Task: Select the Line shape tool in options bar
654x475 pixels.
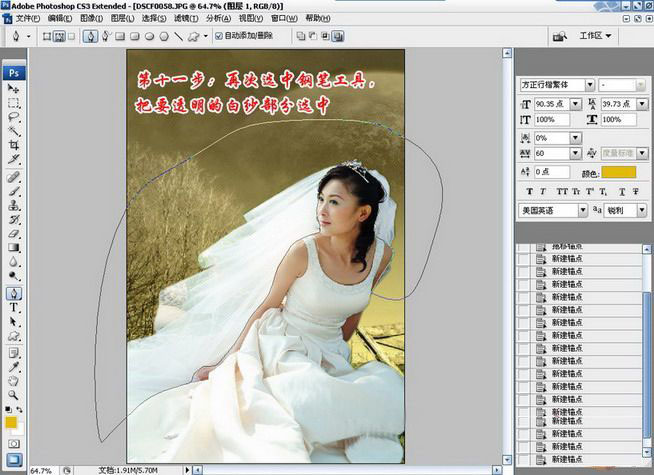Action: [x=179, y=36]
